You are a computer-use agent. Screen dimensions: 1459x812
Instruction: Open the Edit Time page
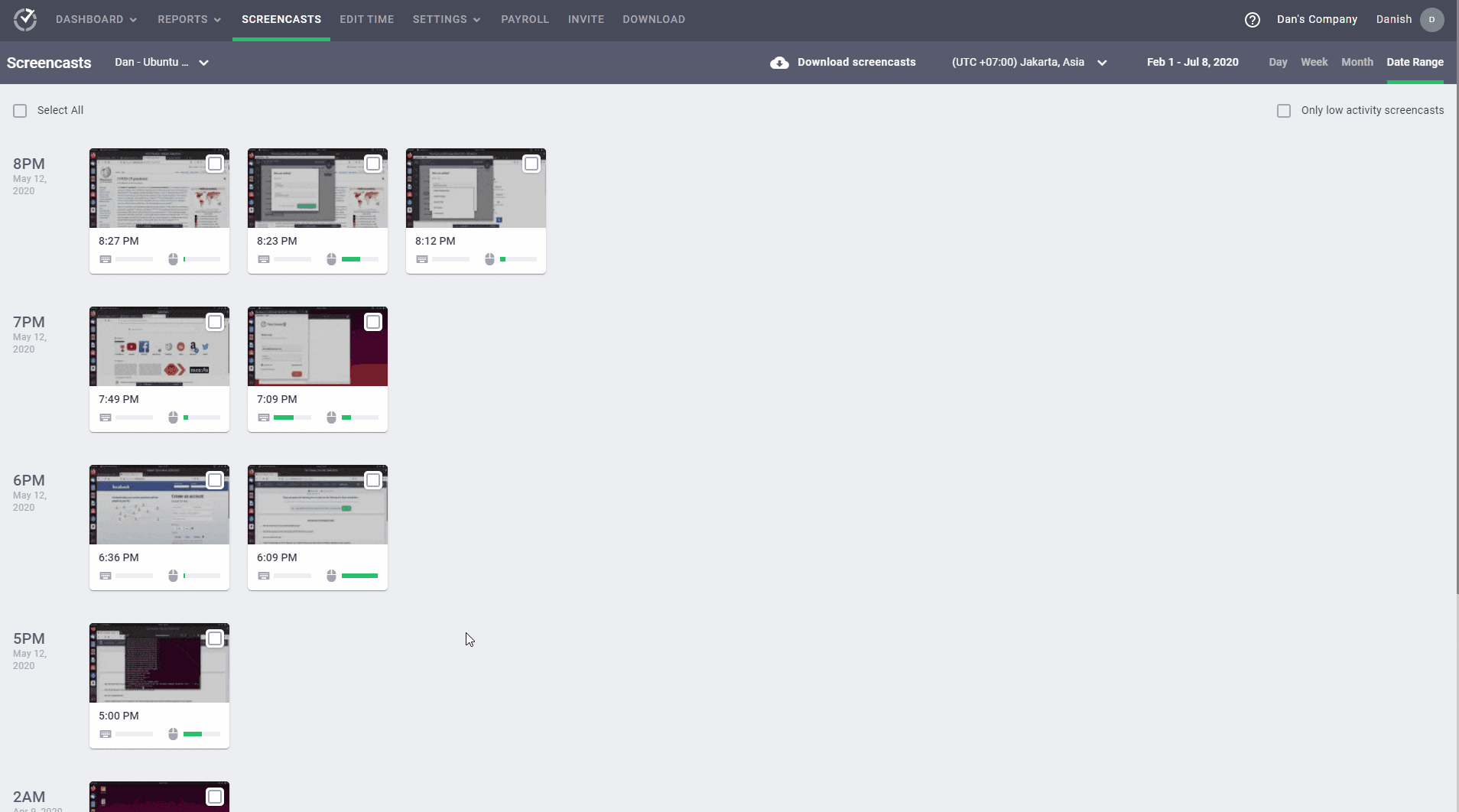pyautogui.click(x=366, y=19)
